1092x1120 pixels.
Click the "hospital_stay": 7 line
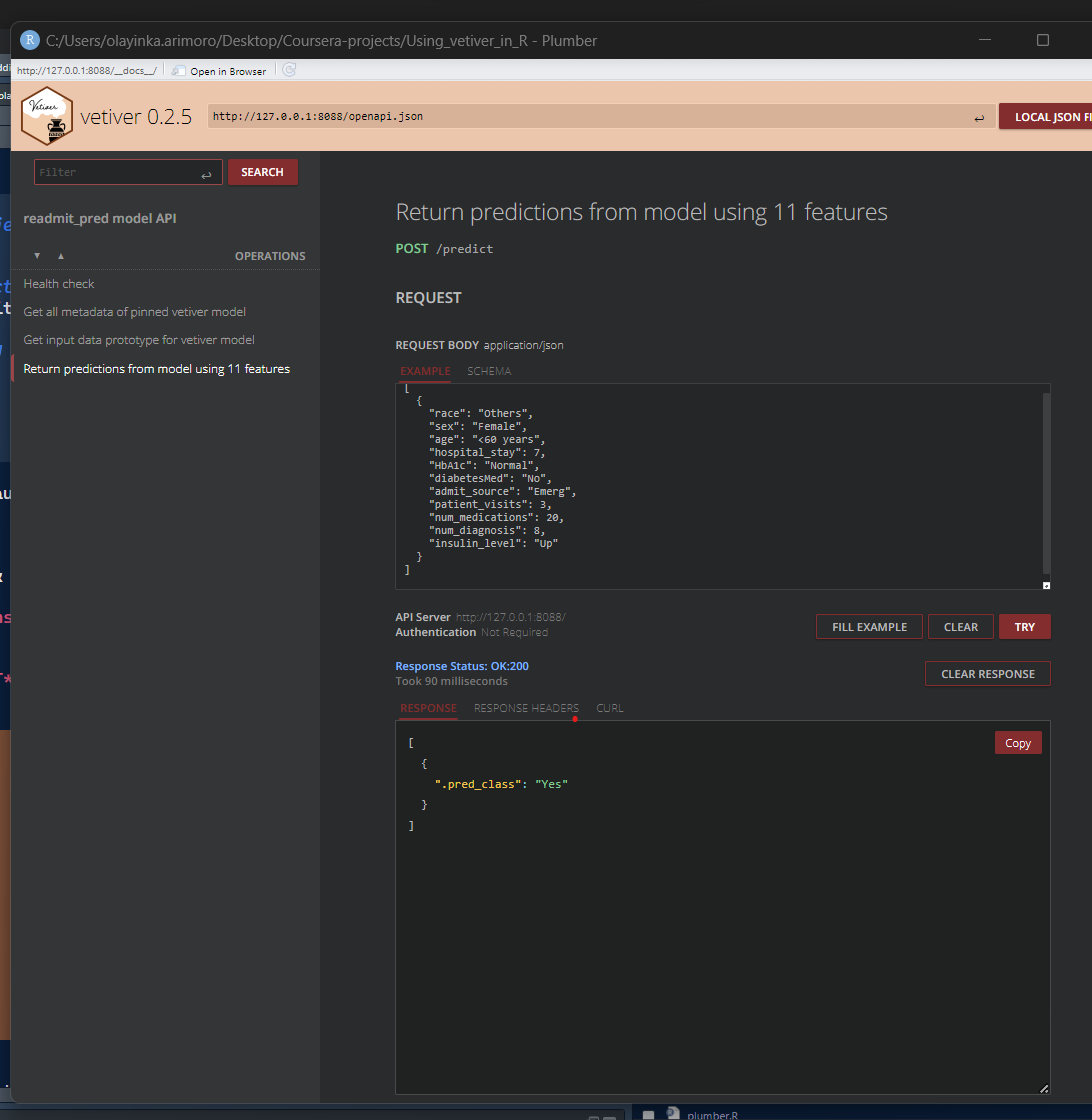point(487,452)
